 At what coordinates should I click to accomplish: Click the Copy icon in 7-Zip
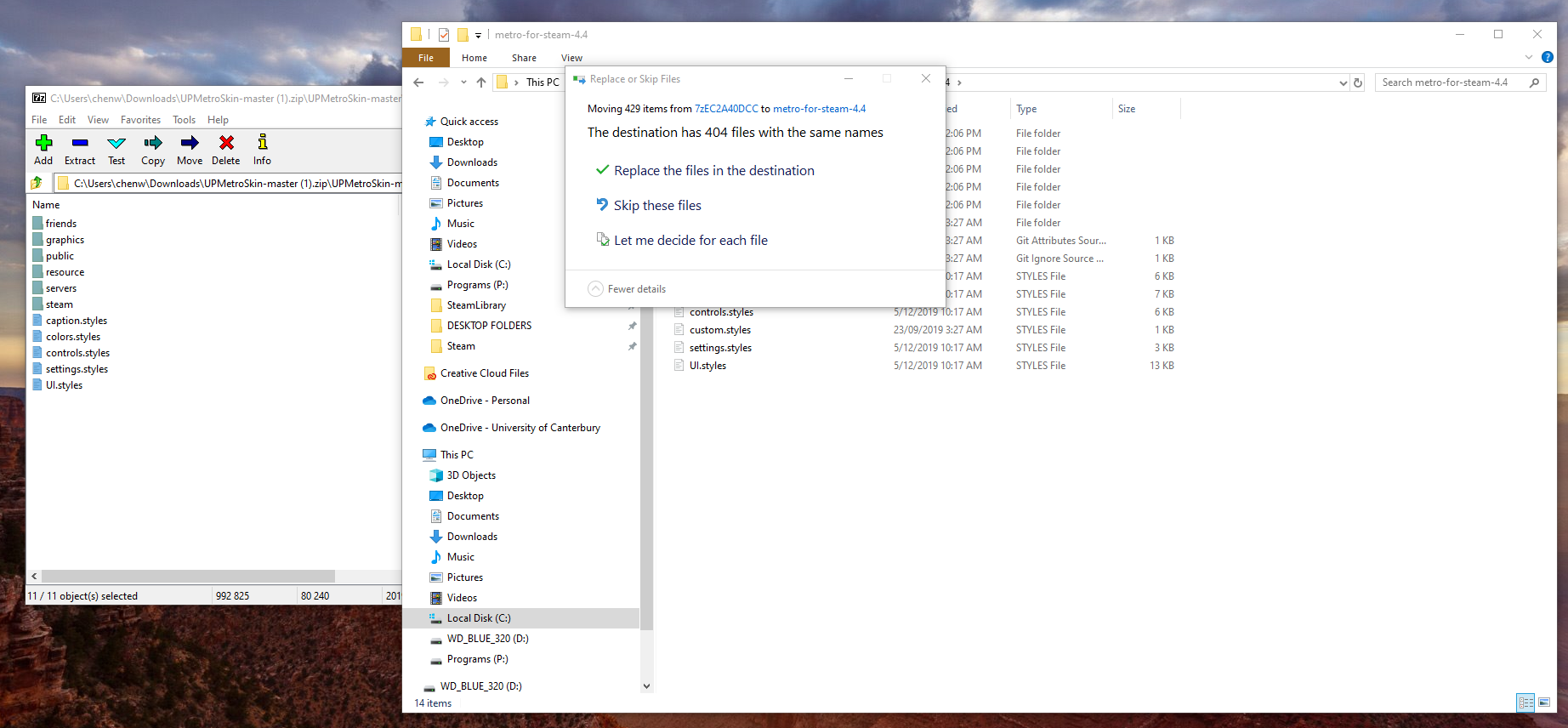pyautogui.click(x=153, y=150)
